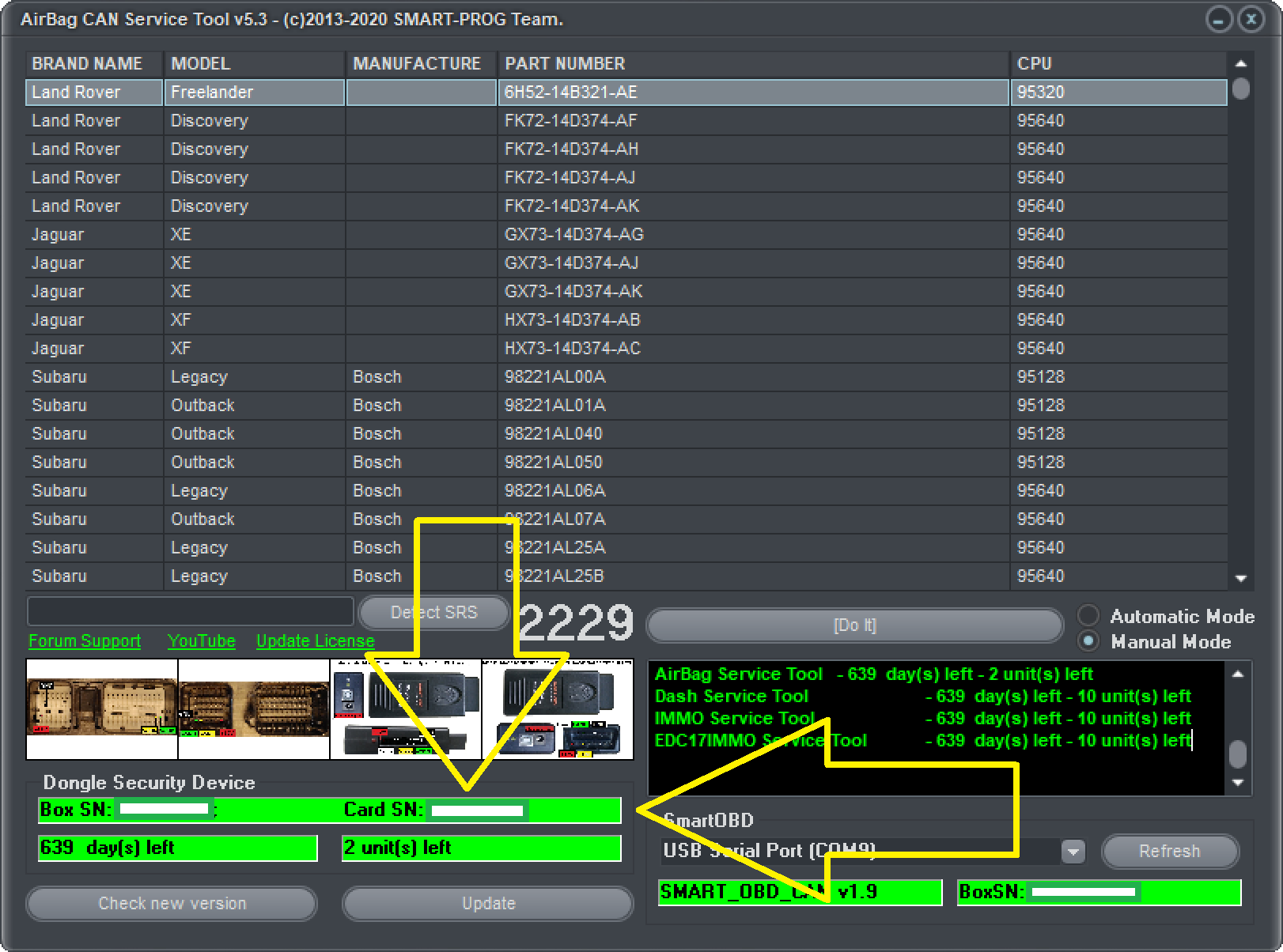Click the Update button
This screenshot has width=1283, height=952.
pos(488,904)
